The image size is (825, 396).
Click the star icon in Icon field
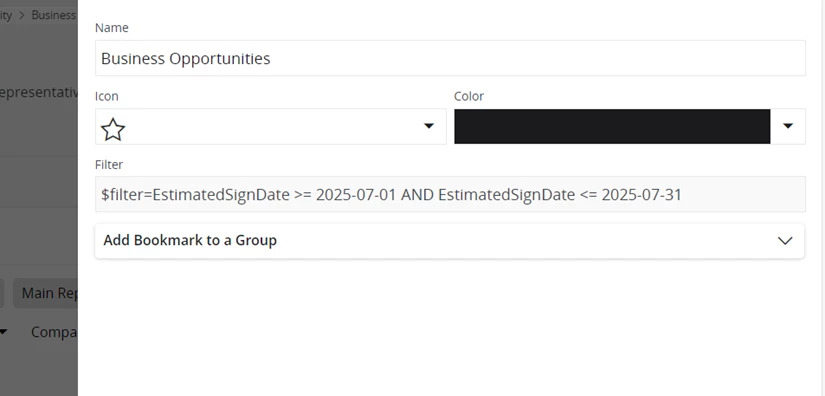coord(113,129)
